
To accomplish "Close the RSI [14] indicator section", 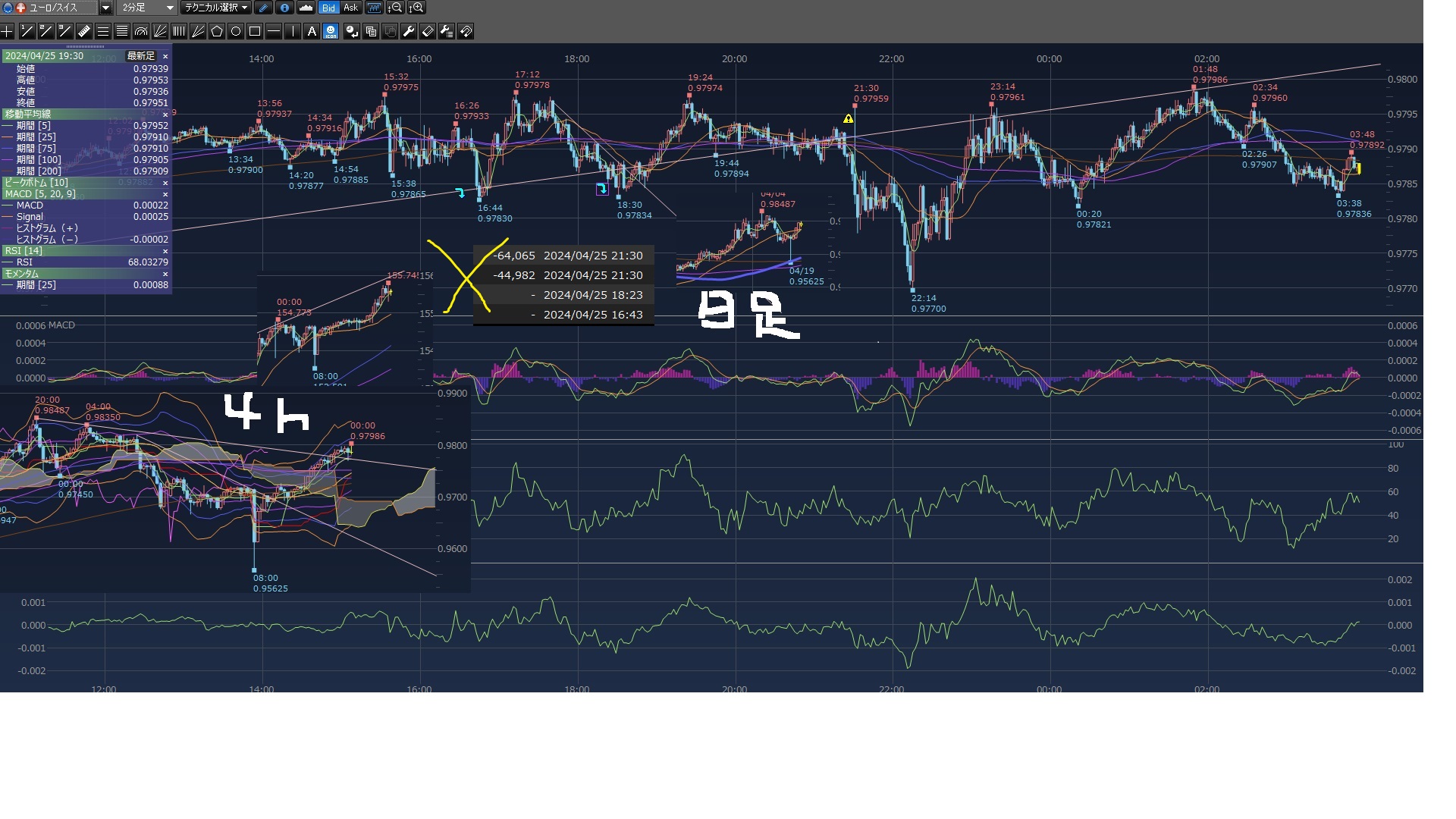I will coord(165,251).
